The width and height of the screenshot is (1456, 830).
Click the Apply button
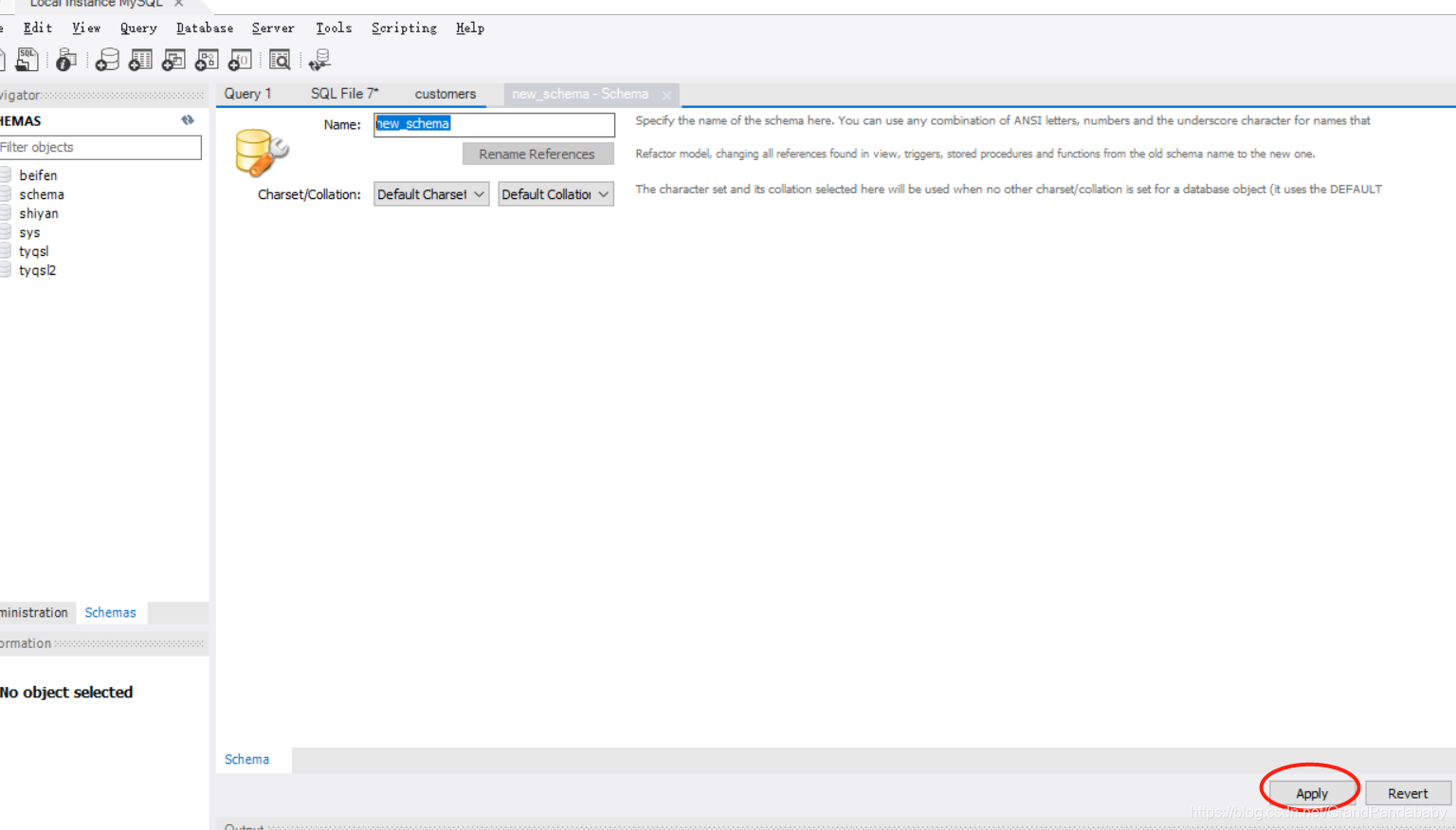pyautogui.click(x=1312, y=793)
